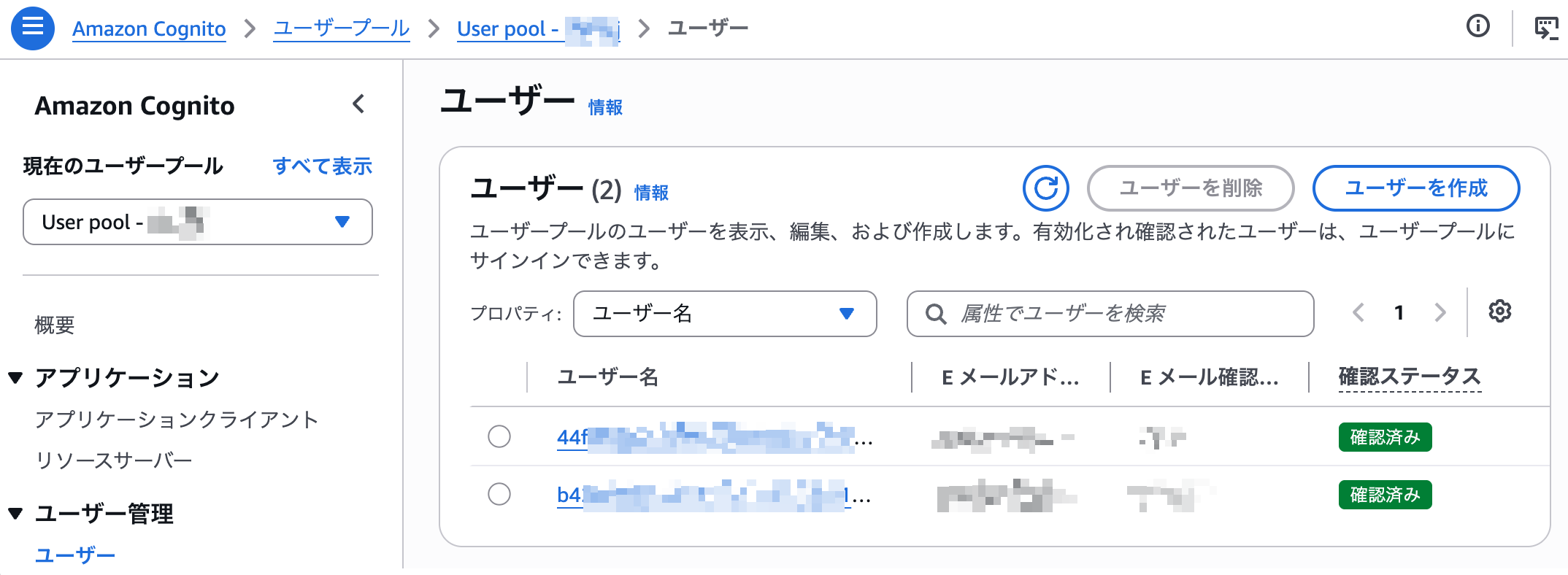The image size is (1568, 575).
Task: Click ユーザーを削除 button
Action: (x=1191, y=188)
